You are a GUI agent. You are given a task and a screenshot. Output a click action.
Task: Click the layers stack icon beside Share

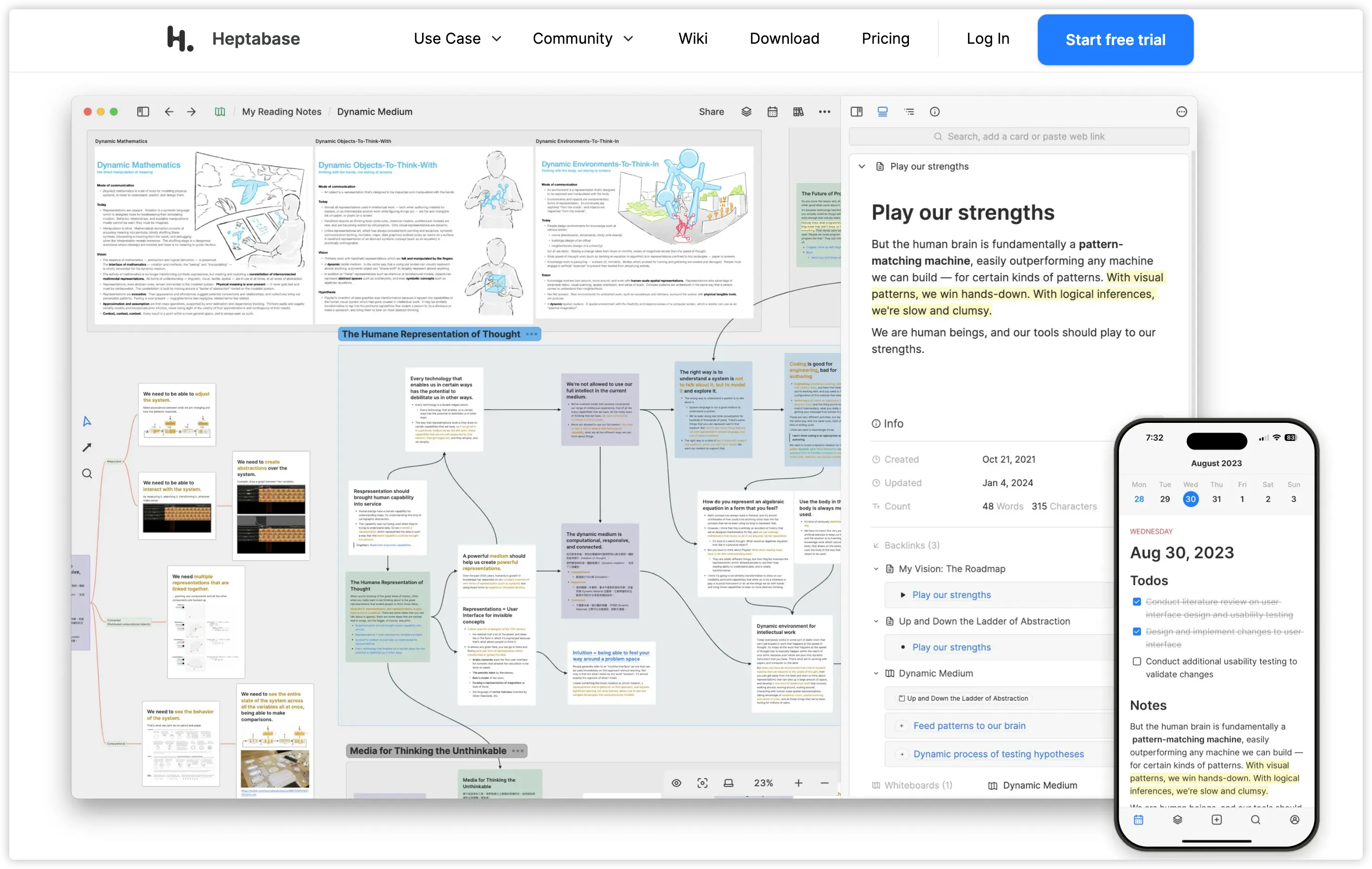pyautogui.click(x=746, y=112)
